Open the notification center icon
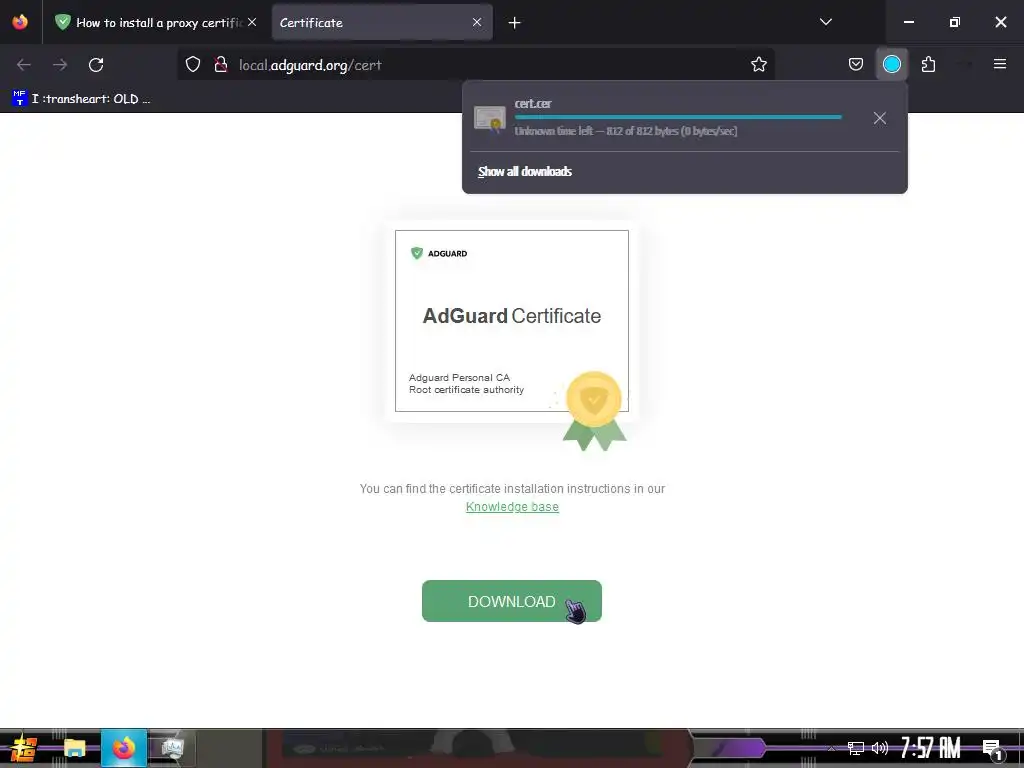1024x768 pixels. pos(992,749)
